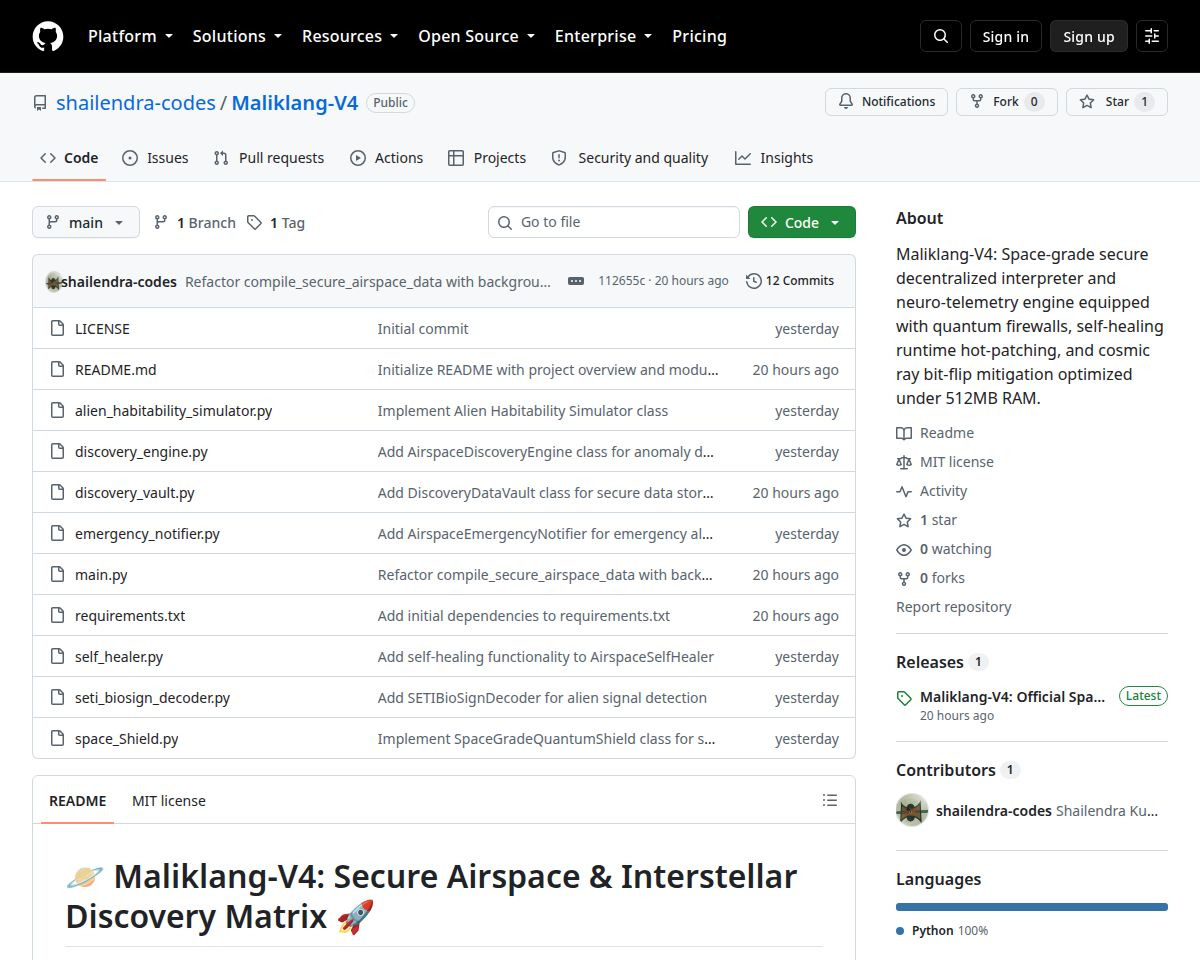Click the Report repository link
Image resolution: width=1200 pixels, height=960 pixels.
pos(954,607)
